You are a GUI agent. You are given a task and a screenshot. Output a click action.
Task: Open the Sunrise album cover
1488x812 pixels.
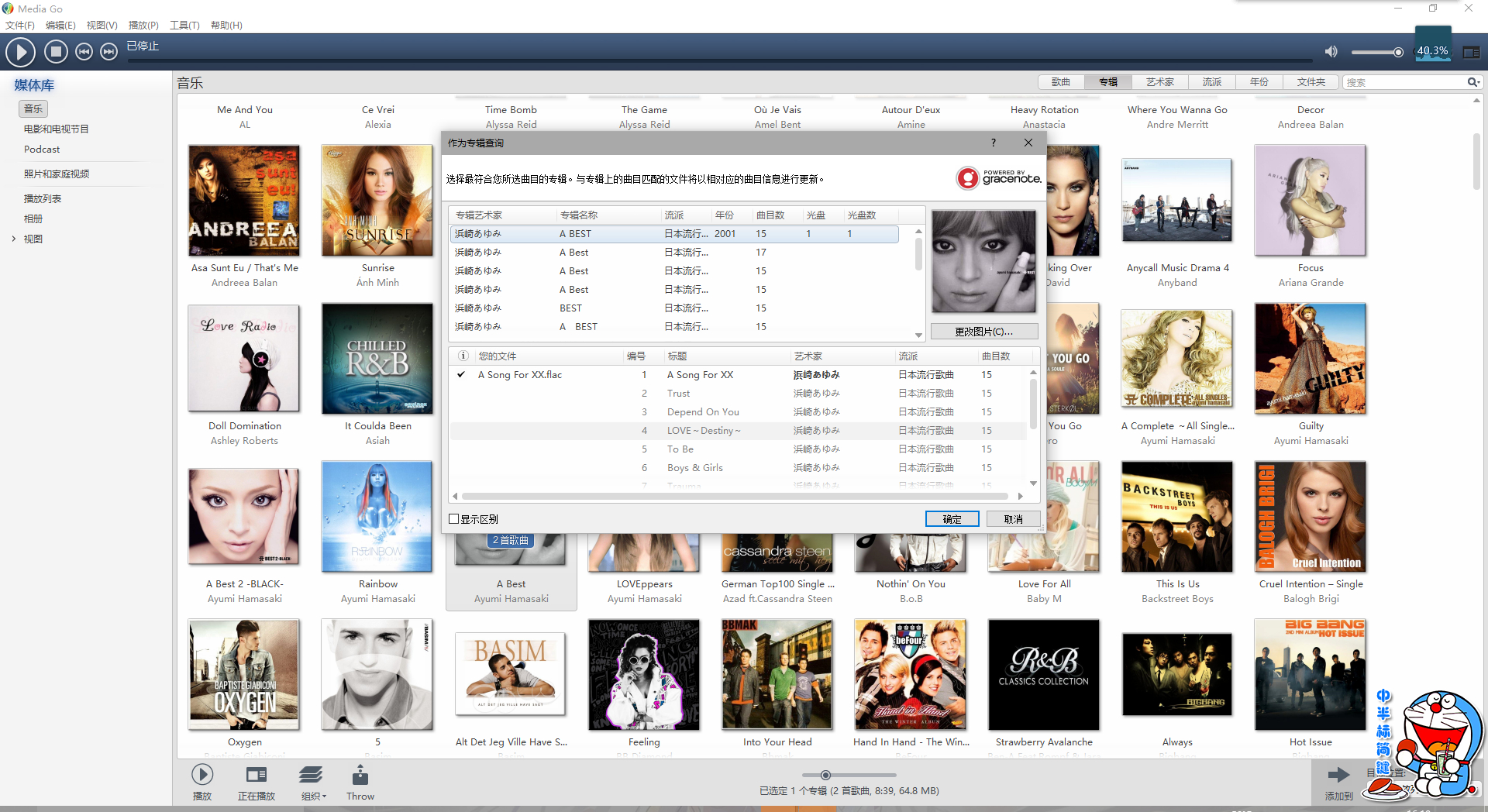click(377, 201)
